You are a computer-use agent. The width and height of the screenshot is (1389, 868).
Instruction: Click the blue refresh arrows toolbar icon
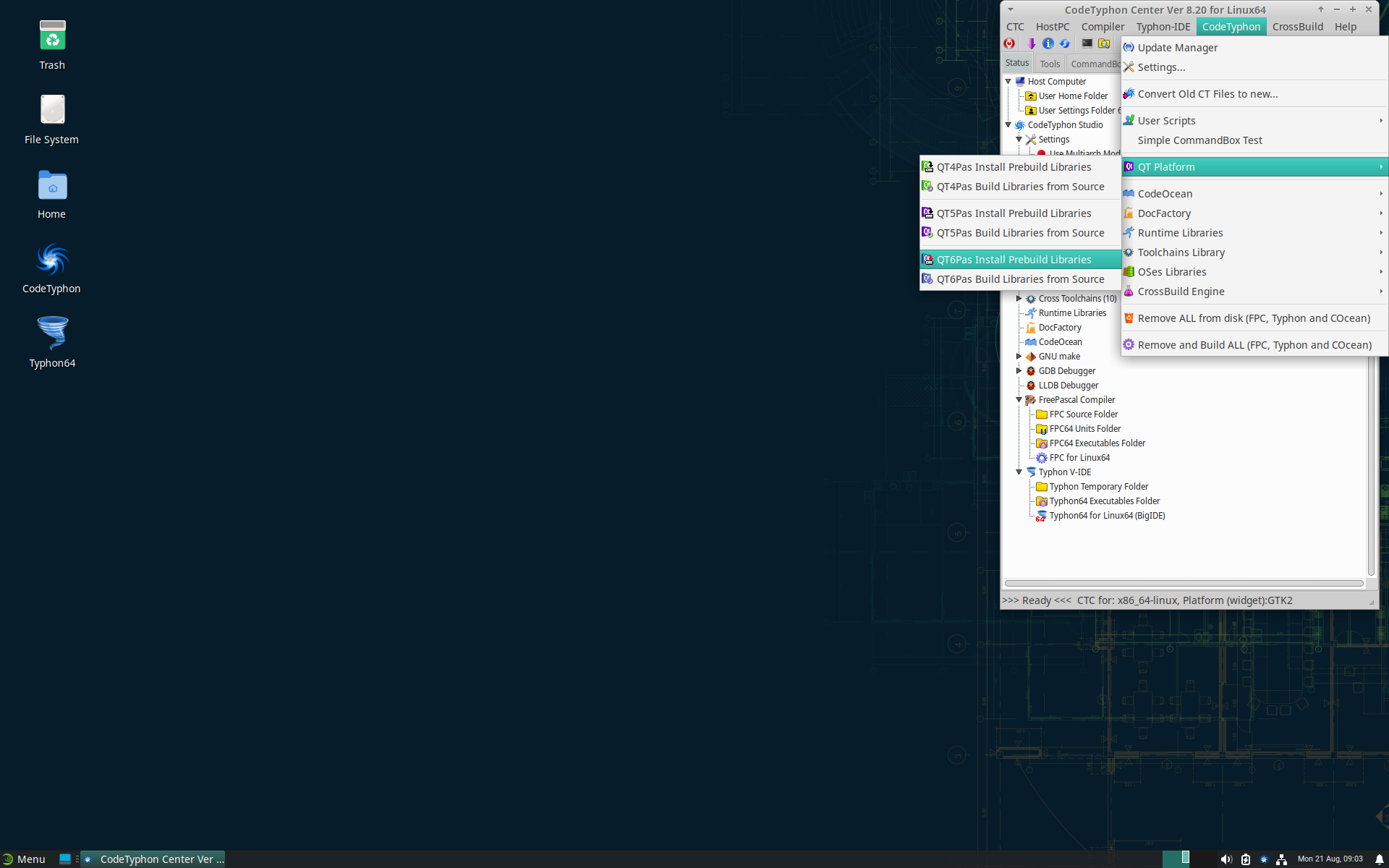coord(1065,43)
